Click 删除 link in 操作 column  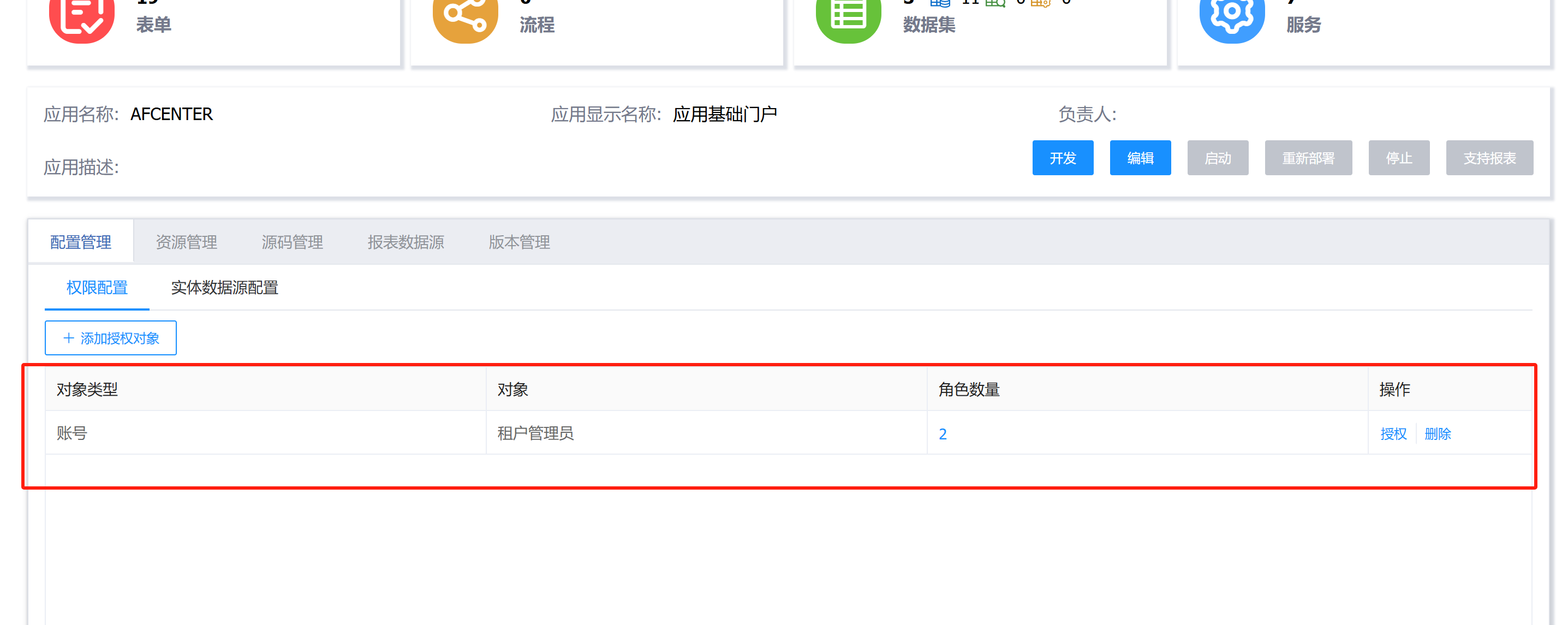[1437, 434]
